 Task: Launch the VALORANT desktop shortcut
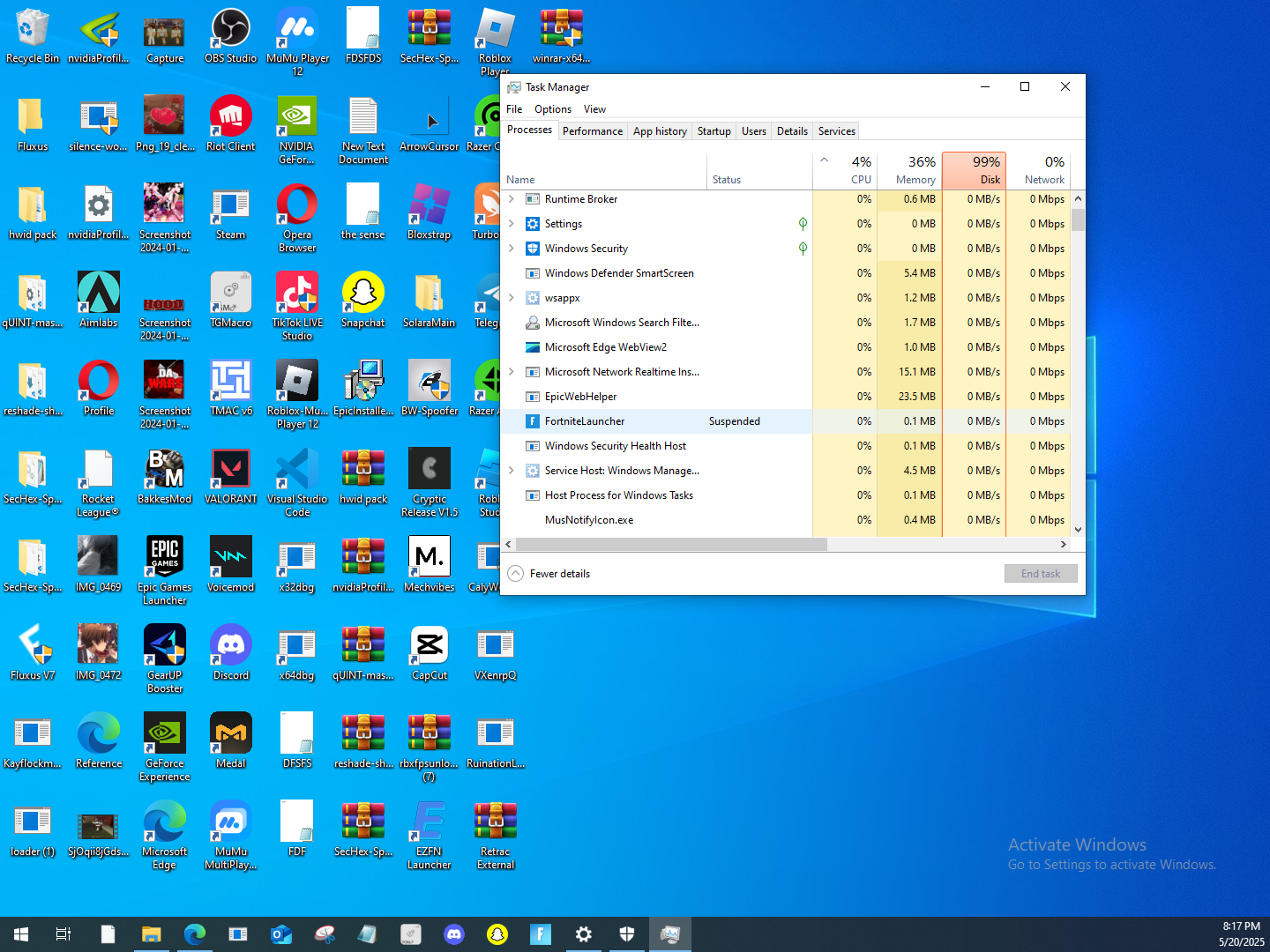(231, 470)
